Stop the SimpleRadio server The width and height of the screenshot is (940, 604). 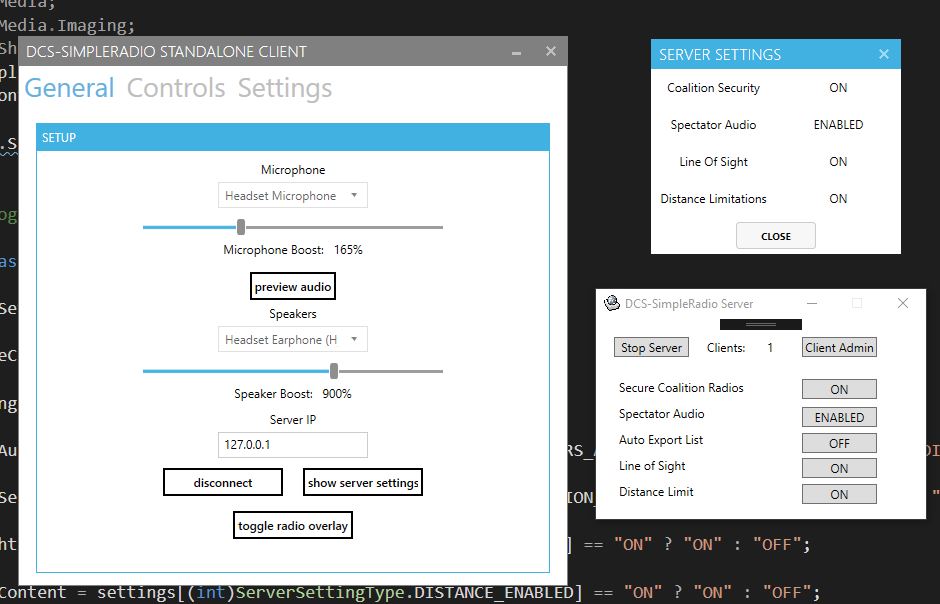click(652, 348)
